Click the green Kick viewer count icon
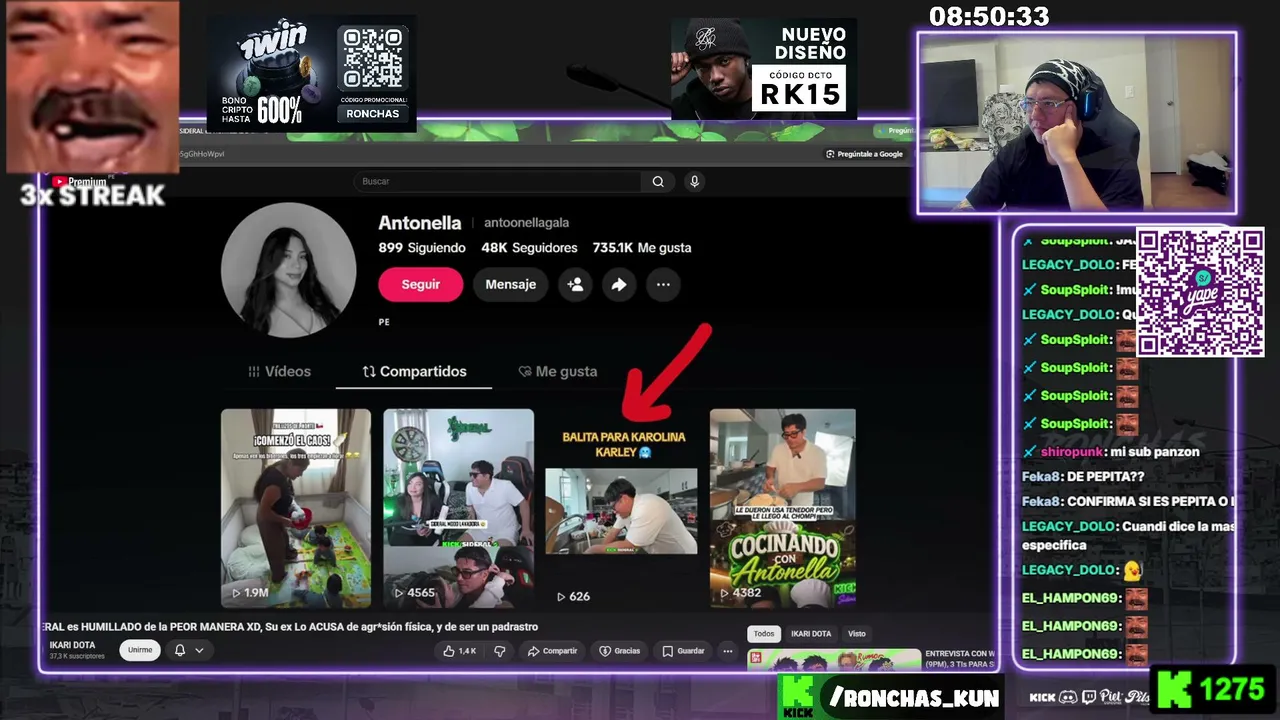 (1173, 689)
